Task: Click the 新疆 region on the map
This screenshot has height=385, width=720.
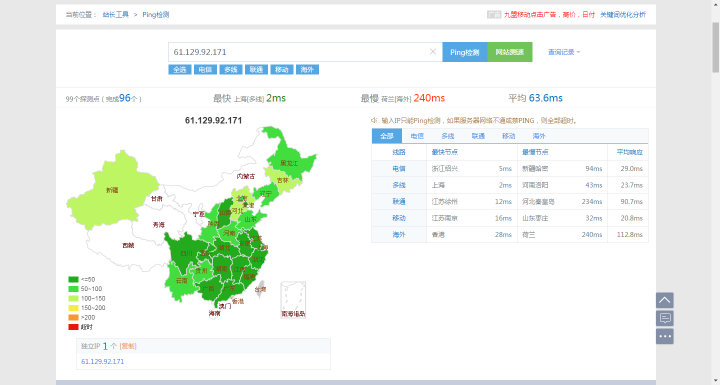Action: [x=112, y=190]
